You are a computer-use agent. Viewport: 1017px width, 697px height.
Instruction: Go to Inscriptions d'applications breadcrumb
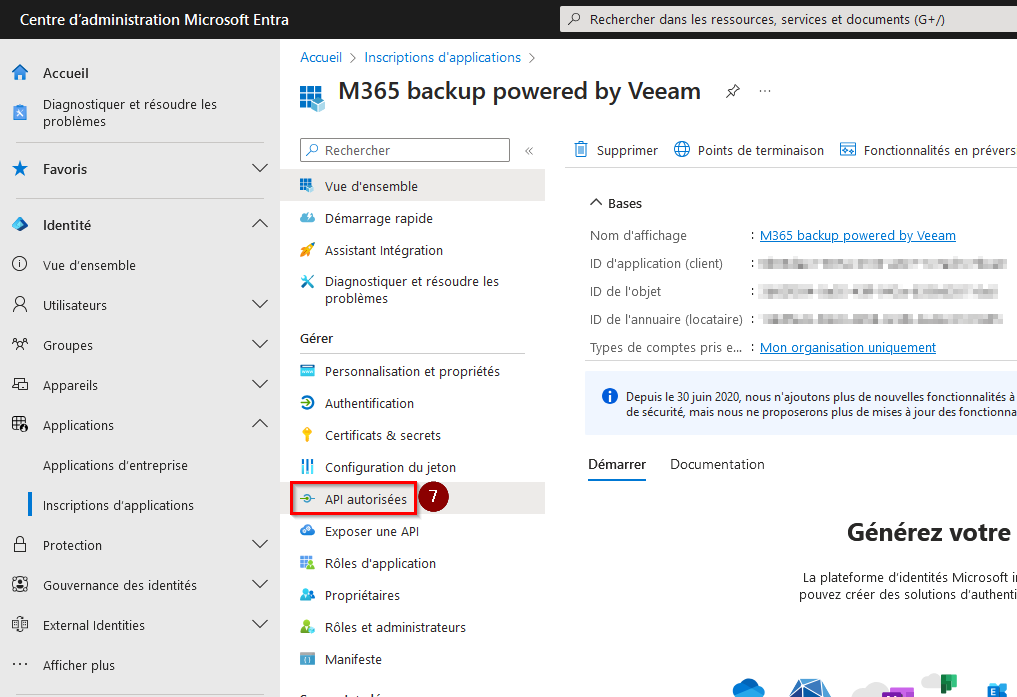coord(442,57)
